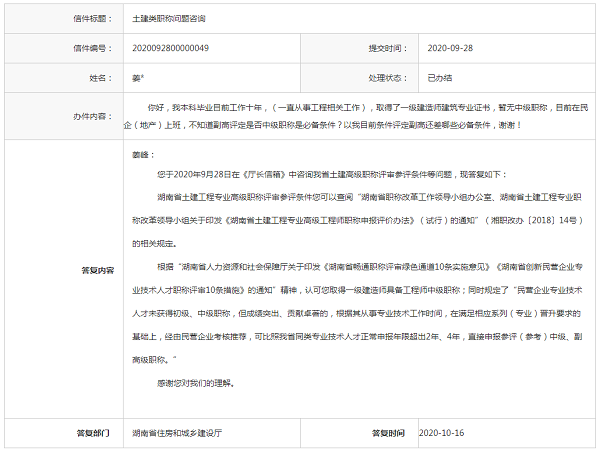The height and width of the screenshot is (454, 600).
Task: Click the 姓名 label
Action: pos(101,78)
